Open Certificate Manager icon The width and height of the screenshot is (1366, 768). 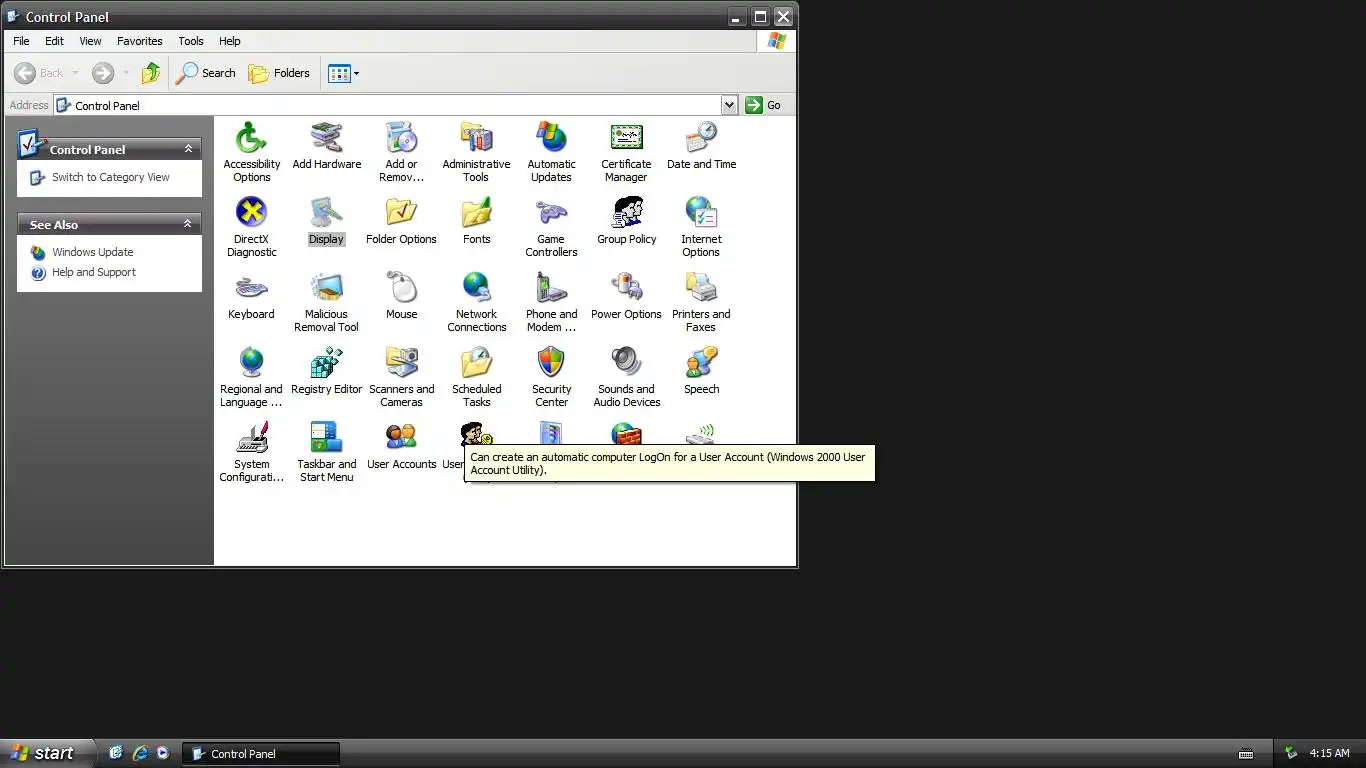point(626,137)
